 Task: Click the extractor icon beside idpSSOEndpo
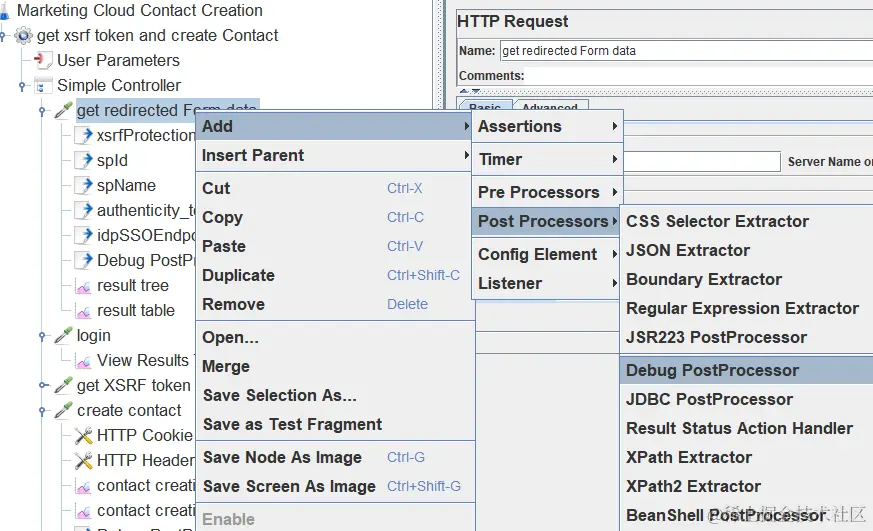84,235
